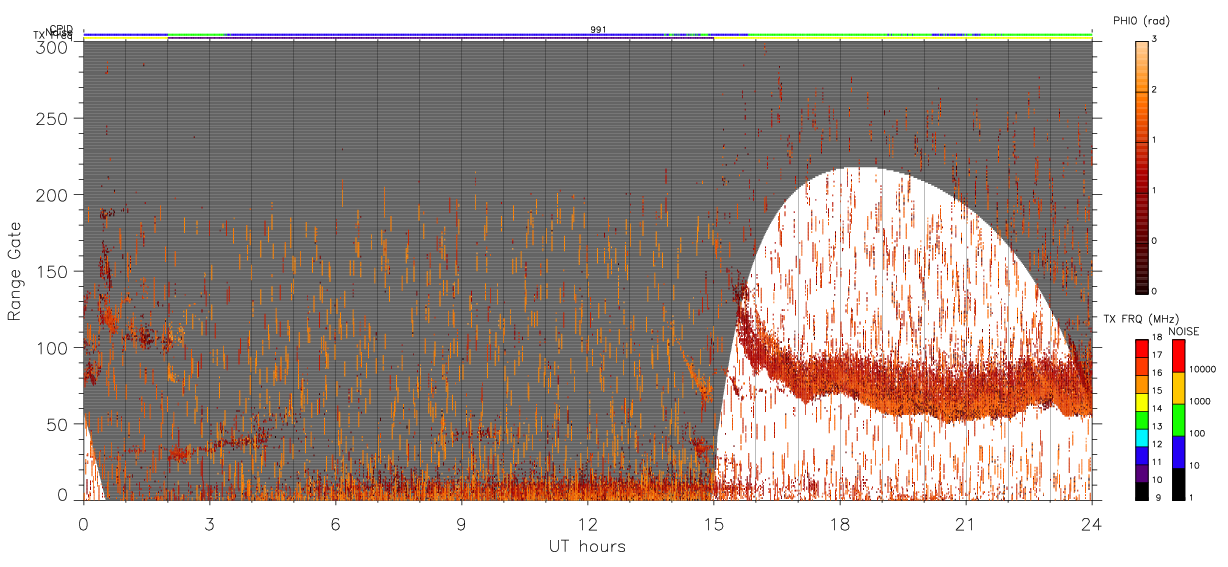Click the 24 tick on UT hours axis
The width and height of the screenshot is (1228, 567).
(x=1092, y=523)
